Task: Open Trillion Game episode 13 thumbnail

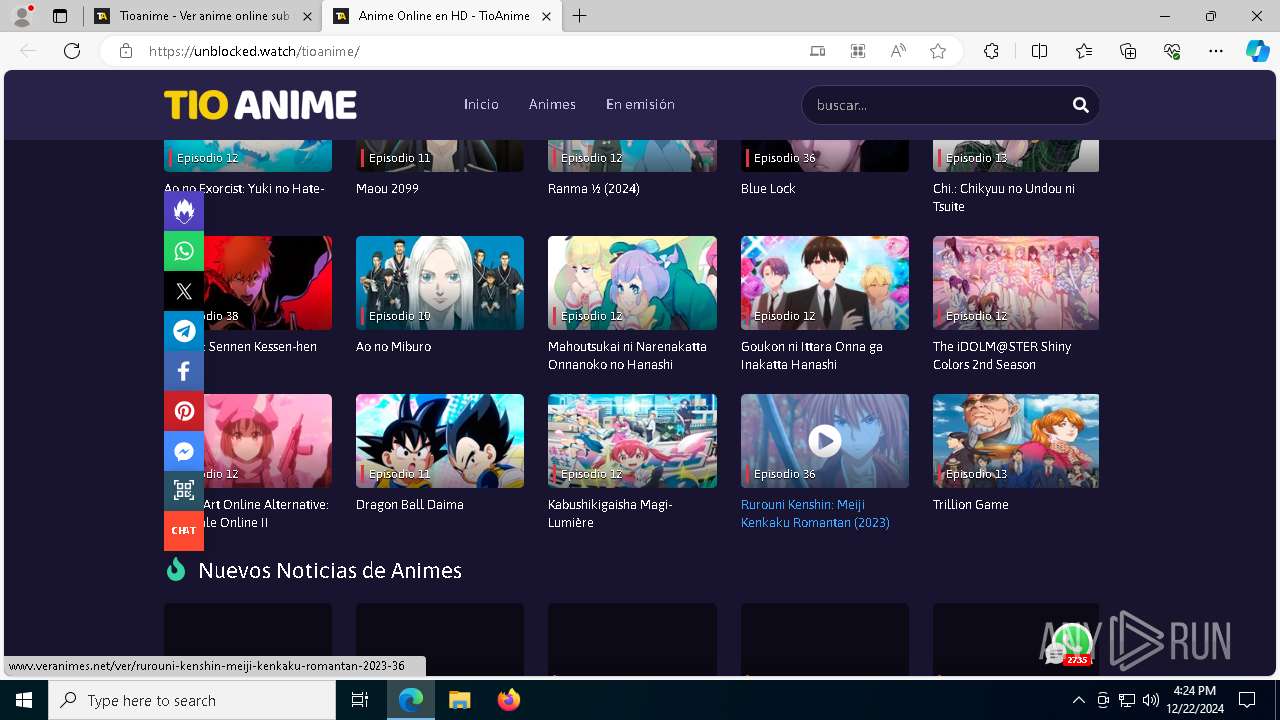Action: [1016, 441]
